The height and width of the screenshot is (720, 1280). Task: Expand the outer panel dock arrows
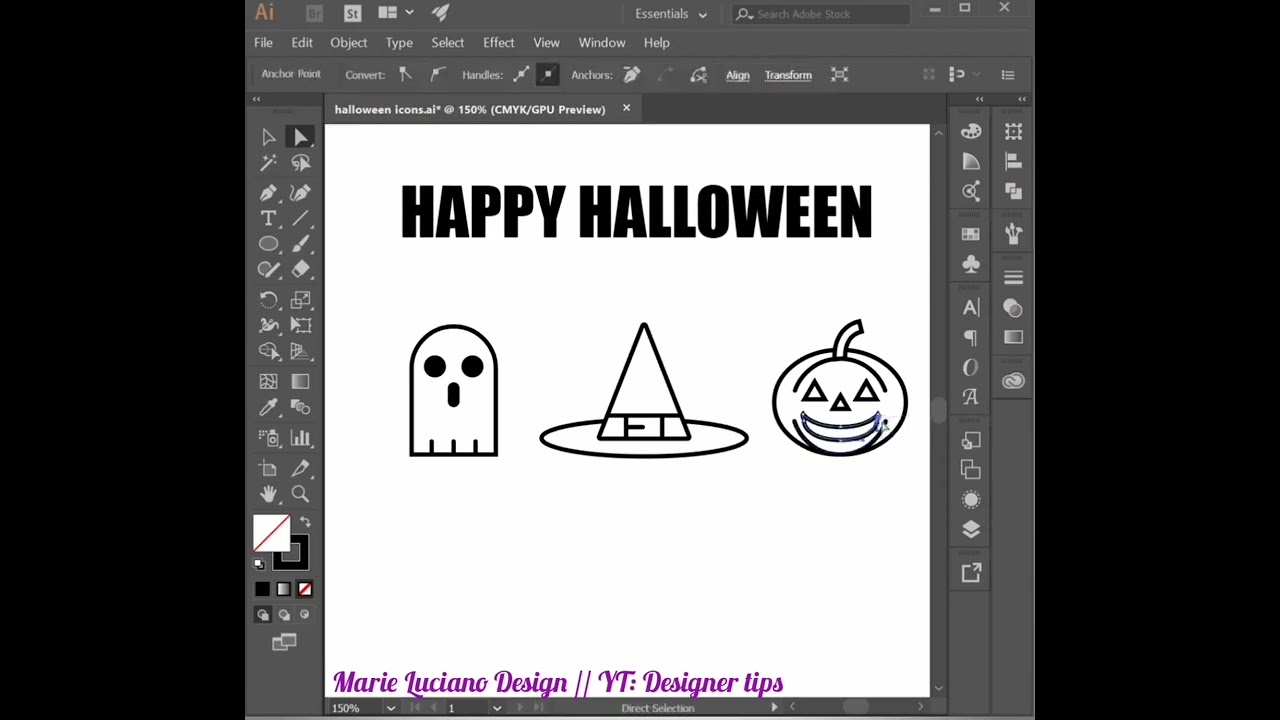pyautogui.click(x=1022, y=99)
